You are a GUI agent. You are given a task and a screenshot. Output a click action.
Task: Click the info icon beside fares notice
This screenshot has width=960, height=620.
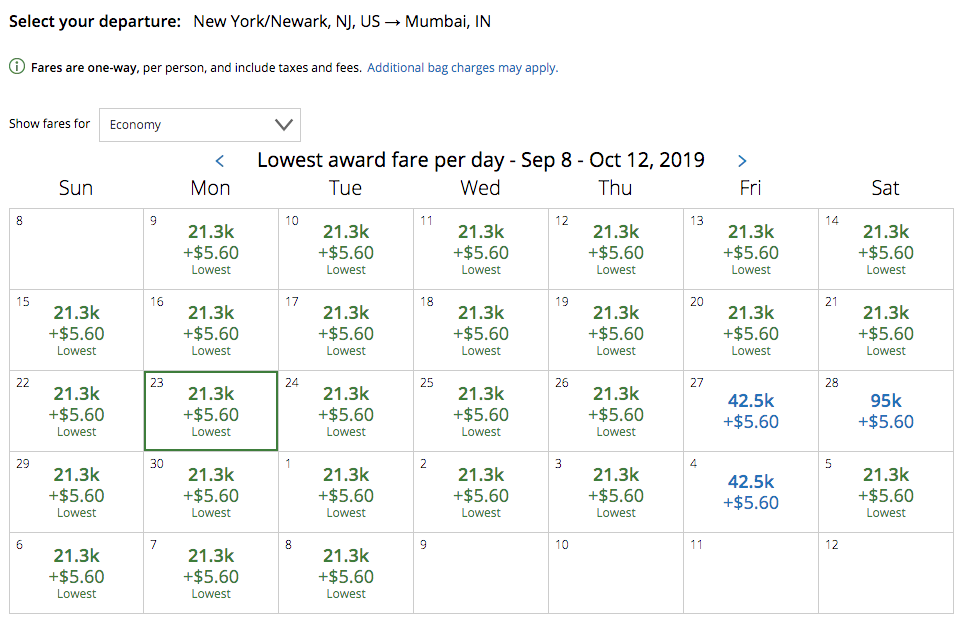17,68
